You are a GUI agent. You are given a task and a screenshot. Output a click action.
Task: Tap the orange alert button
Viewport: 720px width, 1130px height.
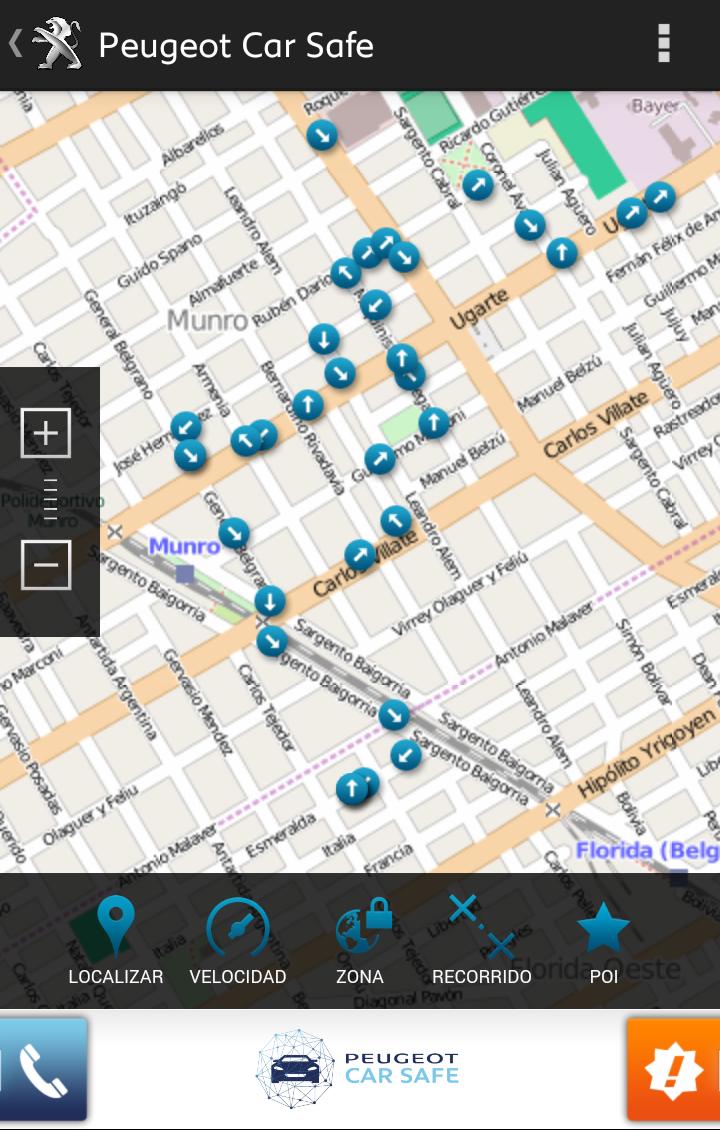(x=673, y=1069)
